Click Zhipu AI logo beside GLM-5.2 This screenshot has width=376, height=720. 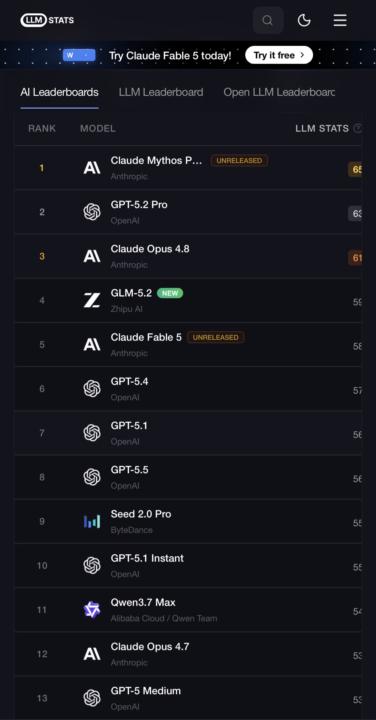click(x=92, y=300)
